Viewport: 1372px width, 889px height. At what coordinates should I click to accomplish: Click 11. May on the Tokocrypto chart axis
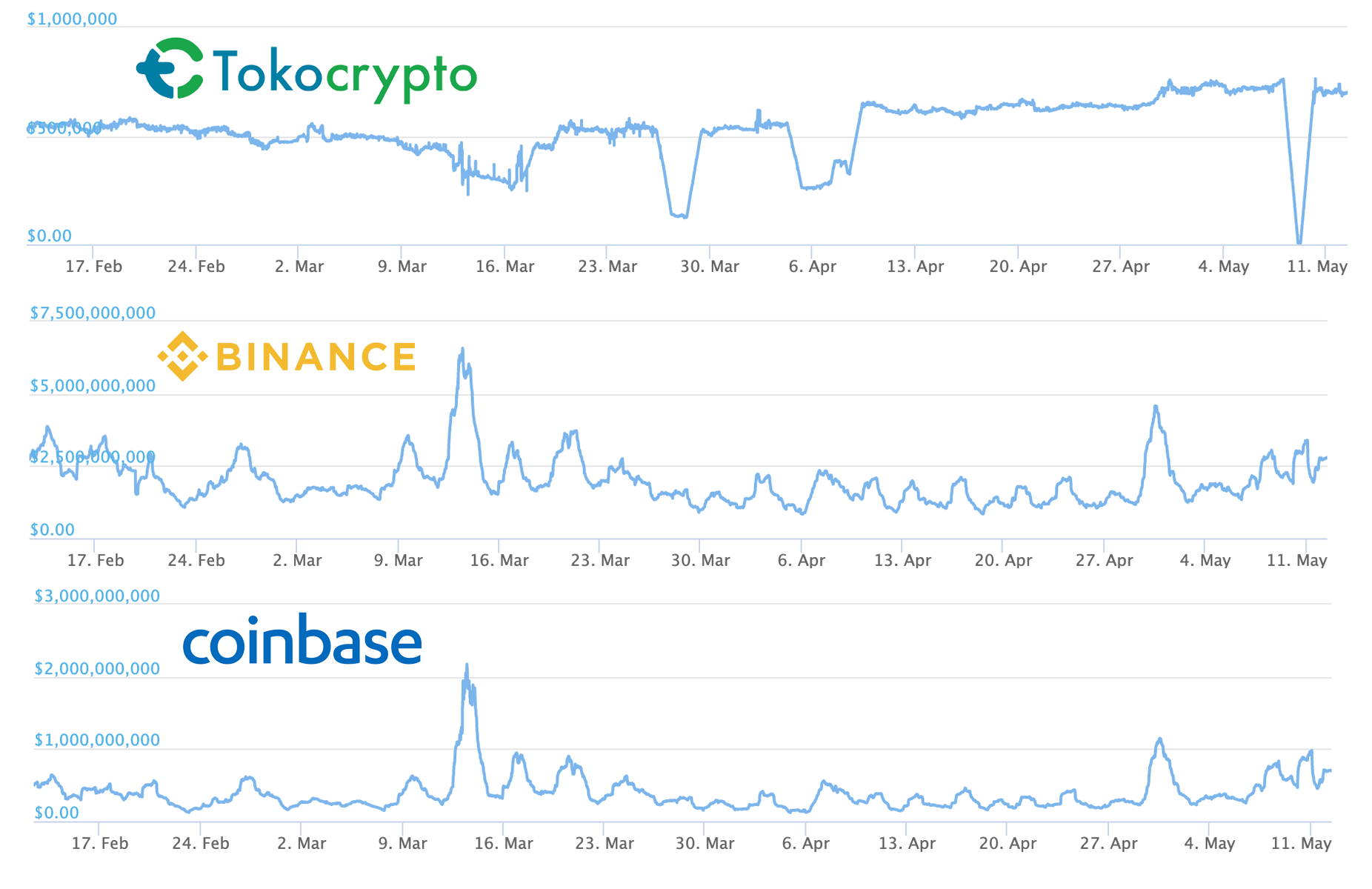(x=1317, y=267)
